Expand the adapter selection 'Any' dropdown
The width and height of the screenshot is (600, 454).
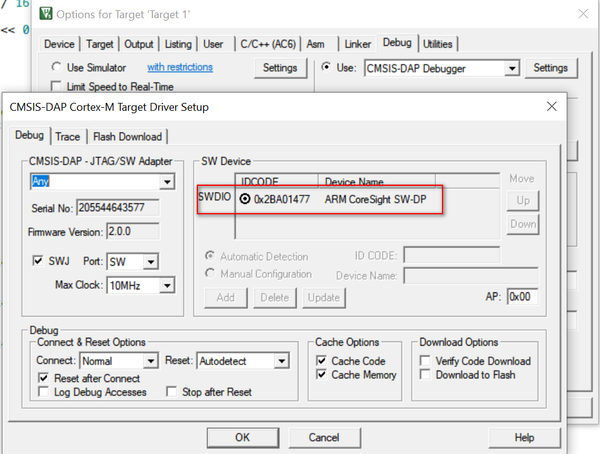tap(167, 181)
